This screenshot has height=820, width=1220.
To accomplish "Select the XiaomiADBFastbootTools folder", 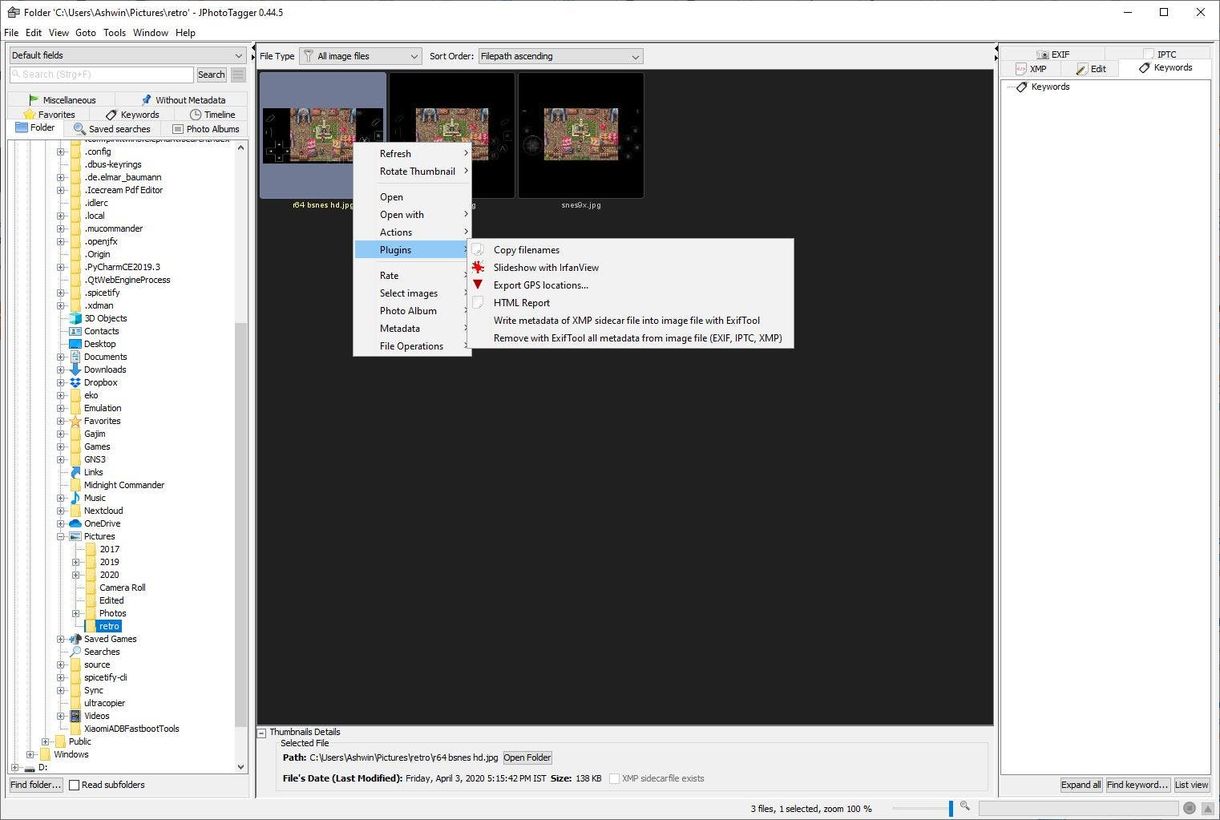I will tap(131, 729).
